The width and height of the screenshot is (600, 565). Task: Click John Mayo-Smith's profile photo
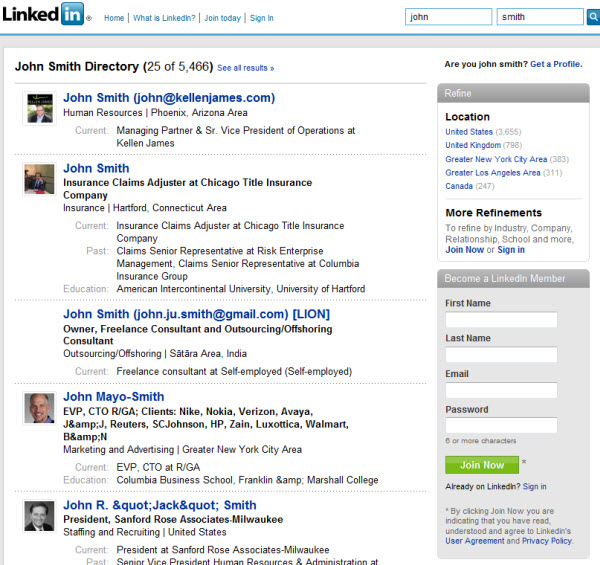pos(40,408)
